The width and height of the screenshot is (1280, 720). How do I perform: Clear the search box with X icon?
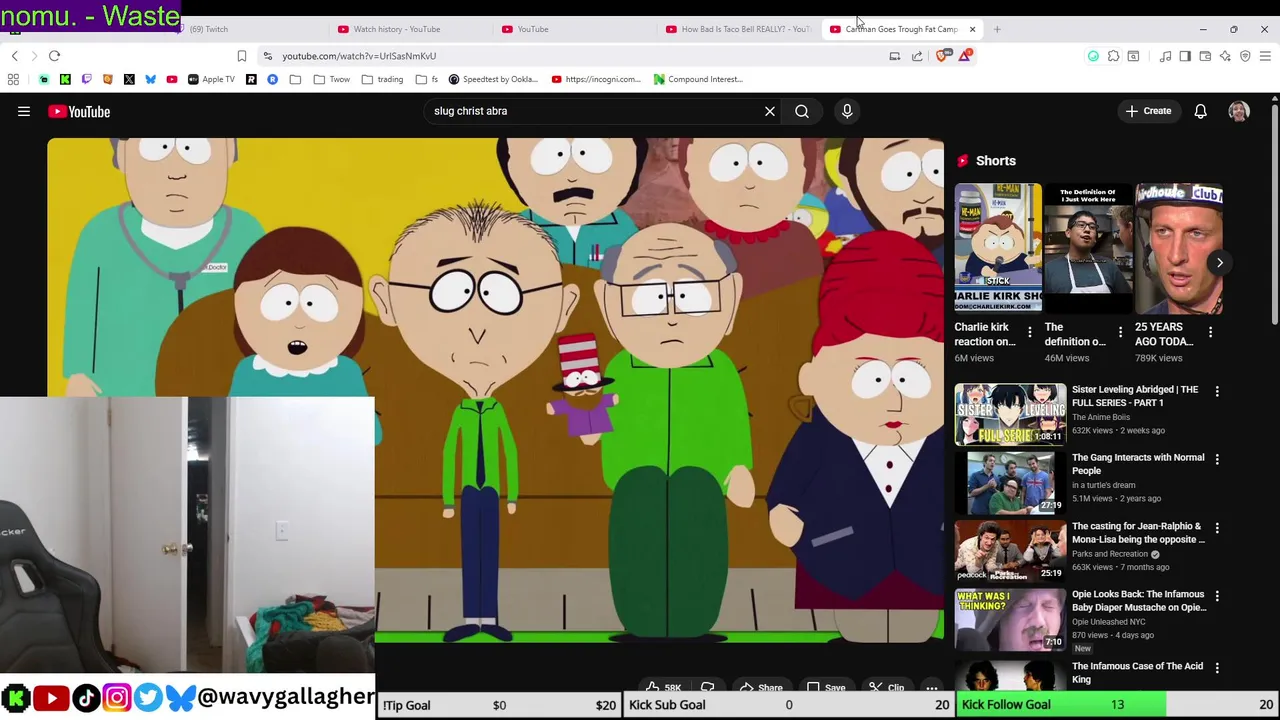(770, 111)
